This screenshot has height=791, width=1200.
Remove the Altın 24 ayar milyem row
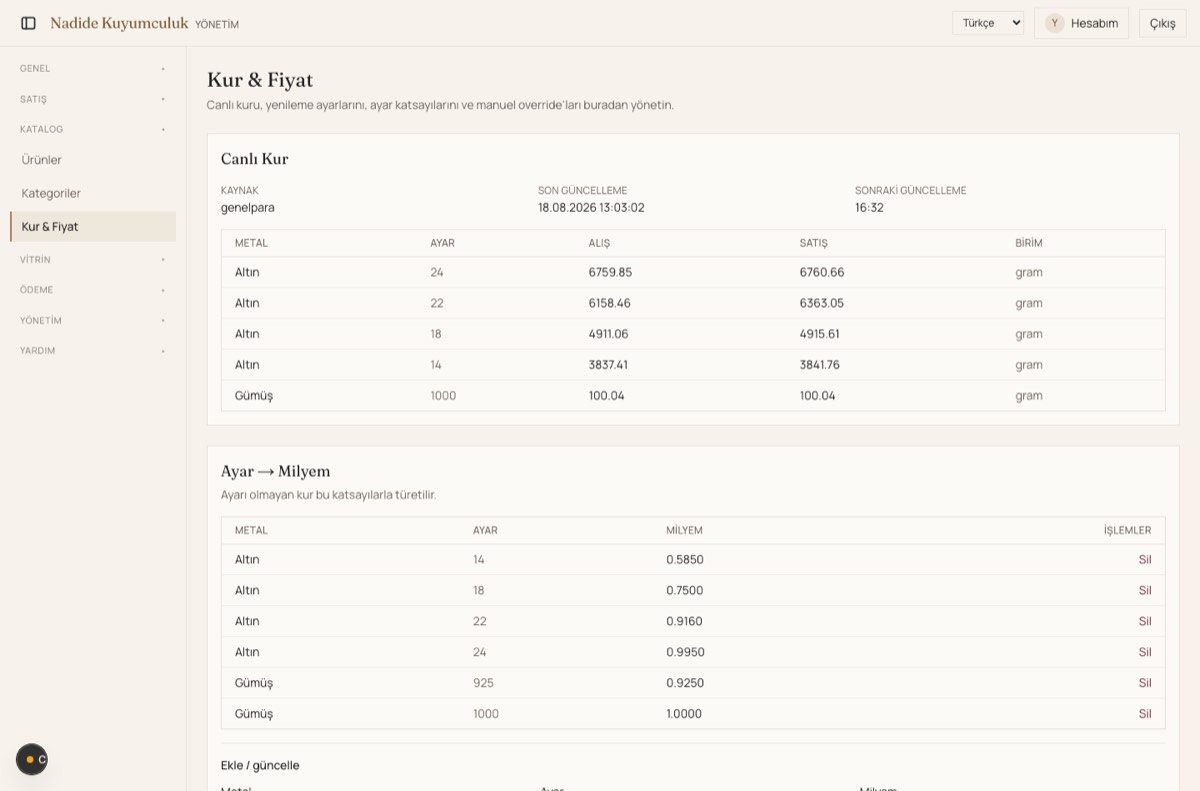point(1145,652)
